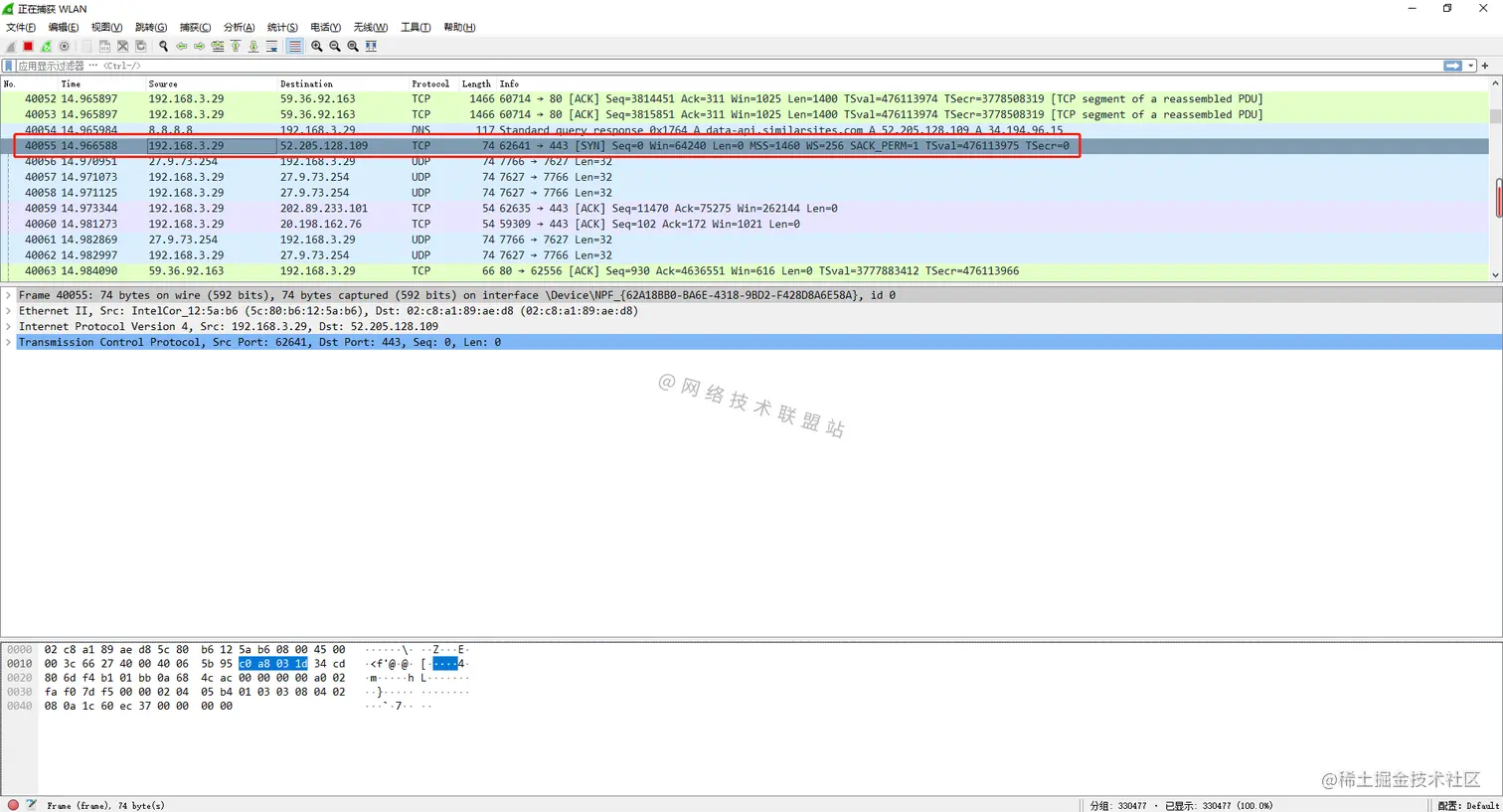Select packet 40054 DNS query response row
This screenshot has width=1503, height=812.
click(745, 130)
